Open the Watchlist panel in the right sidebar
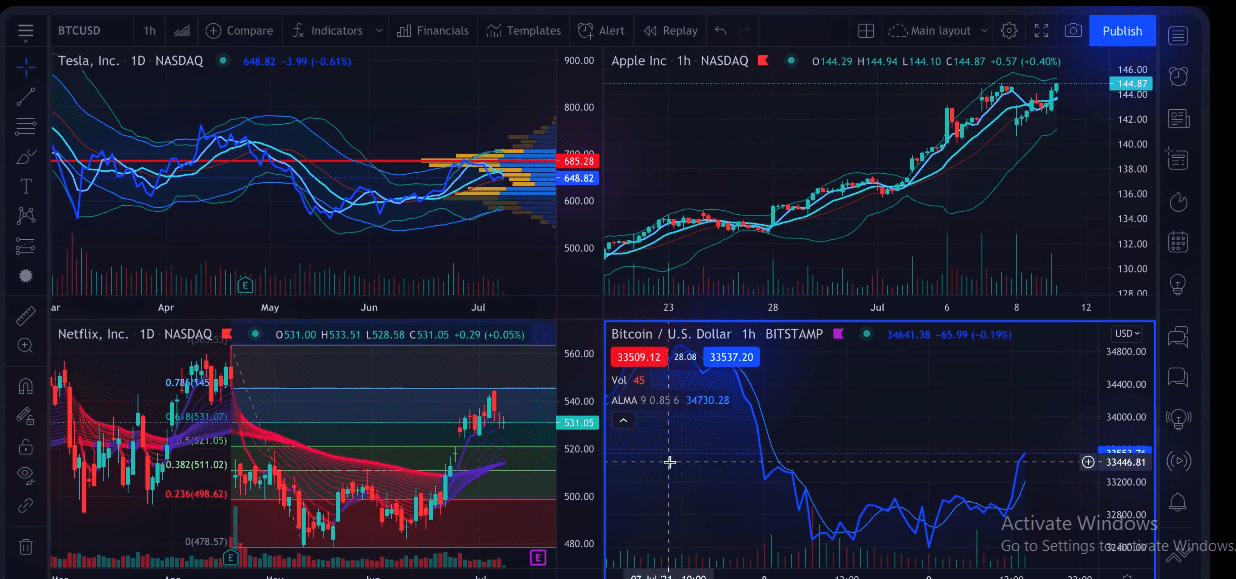The image size is (1236, 579). point(1178,37)
